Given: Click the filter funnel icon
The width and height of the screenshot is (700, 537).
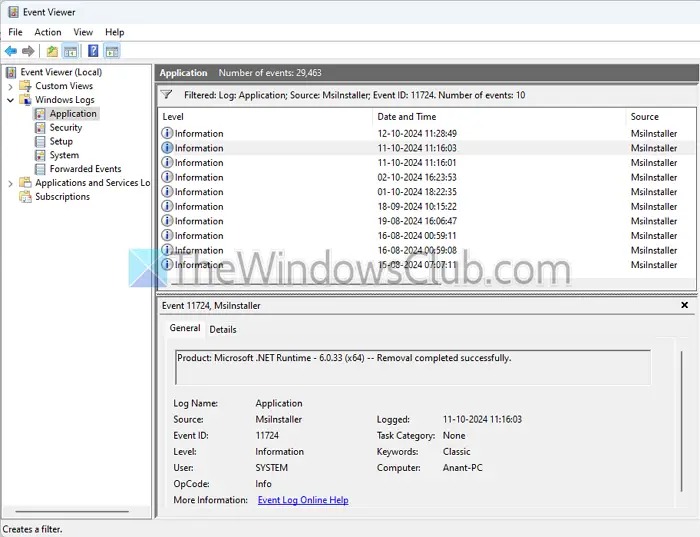Looking at the screenshot, I should pos(167,95).
